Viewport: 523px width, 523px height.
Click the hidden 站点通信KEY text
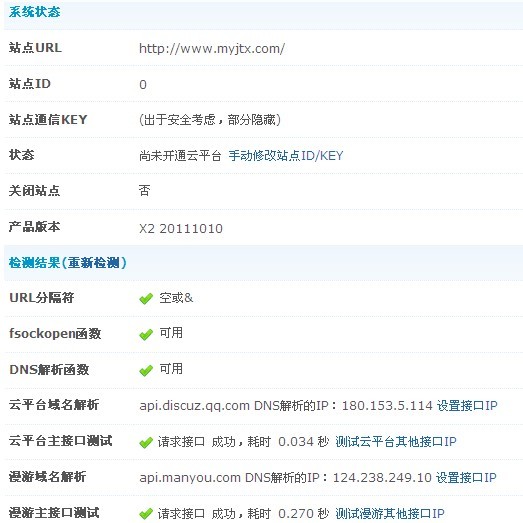pos(210,120)
